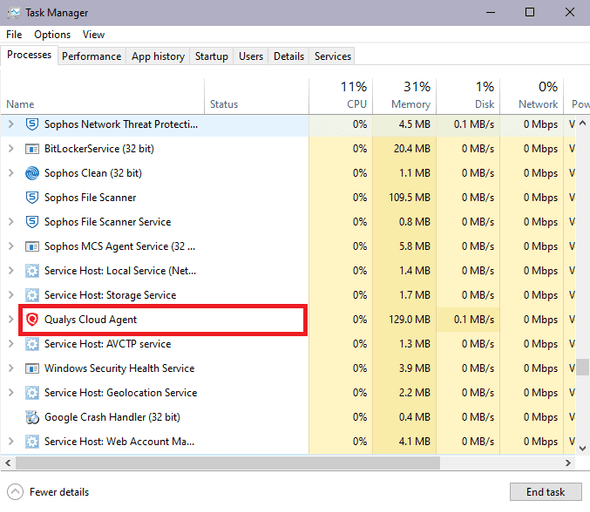Switch to the Performance tab
This screenshot has width=590, height=512.
pyautogui.click(x=91, y=56)
